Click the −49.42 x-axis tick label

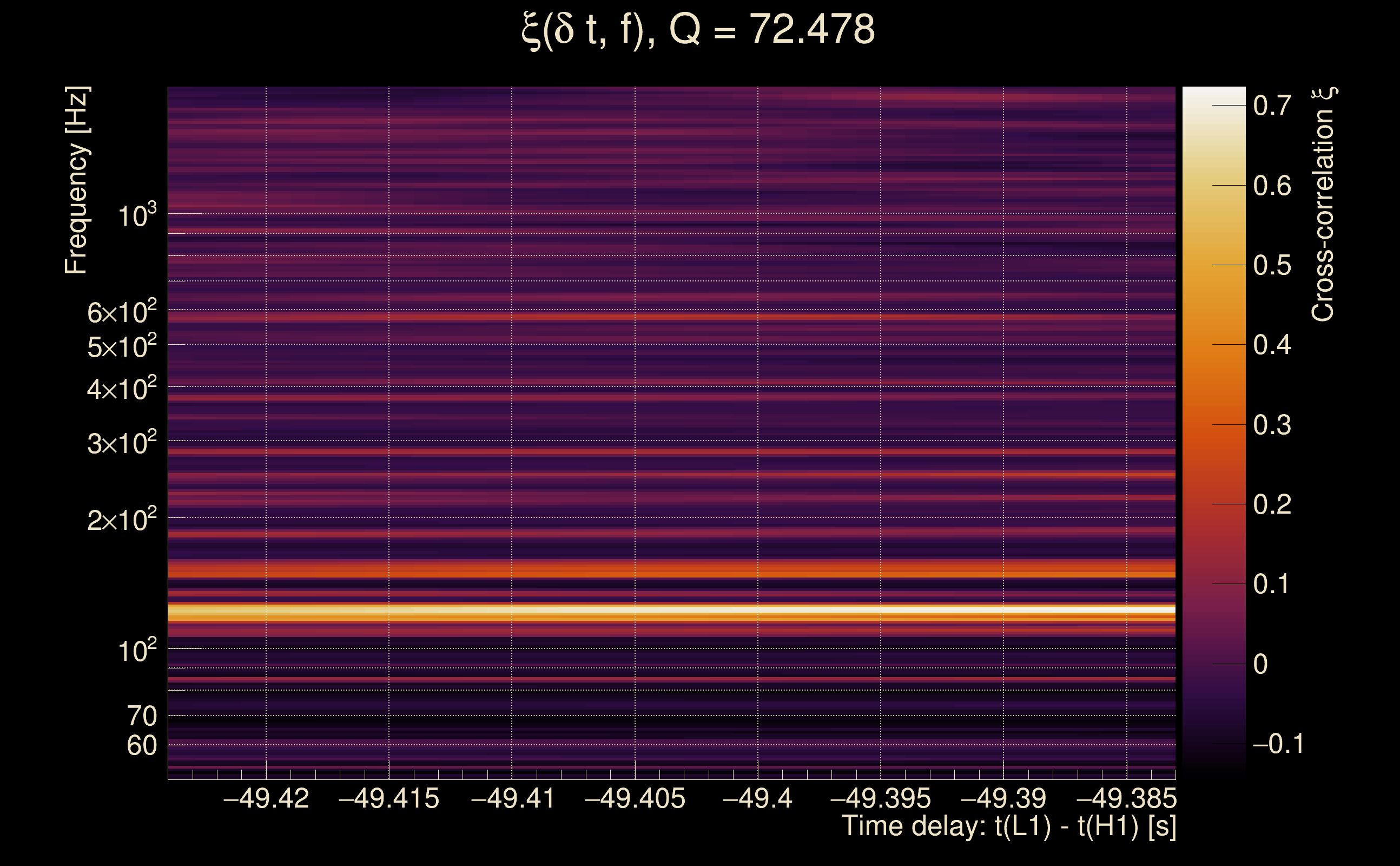point(266,798)
